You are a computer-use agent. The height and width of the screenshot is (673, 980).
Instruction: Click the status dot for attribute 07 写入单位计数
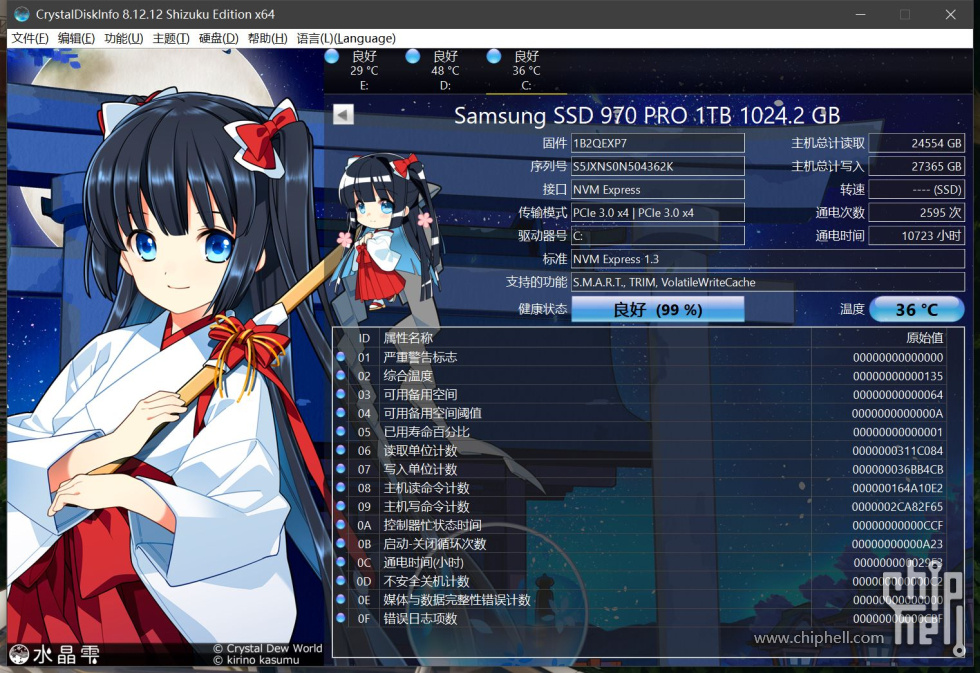(x=341, y=468)
